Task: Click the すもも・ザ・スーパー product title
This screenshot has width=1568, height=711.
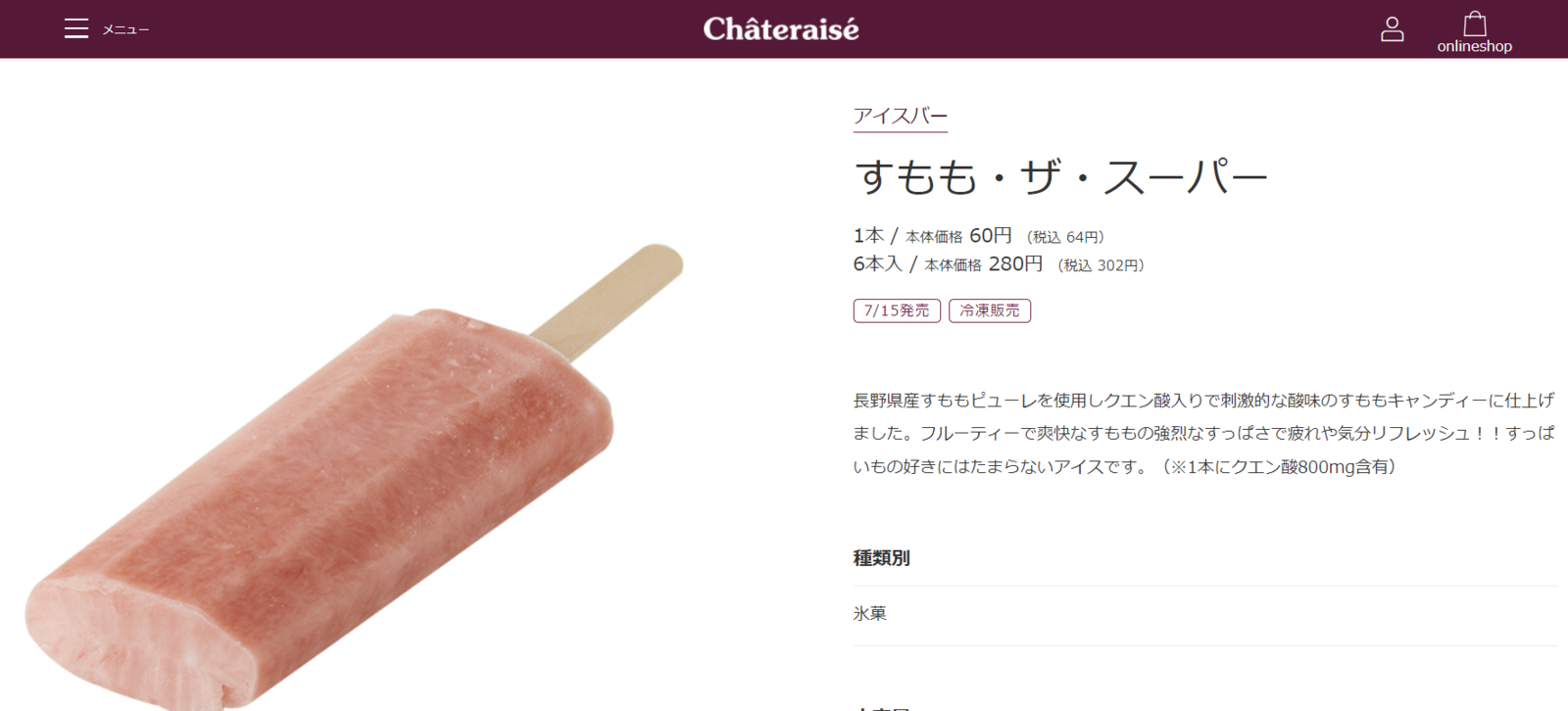Action: click(1061, 177)
